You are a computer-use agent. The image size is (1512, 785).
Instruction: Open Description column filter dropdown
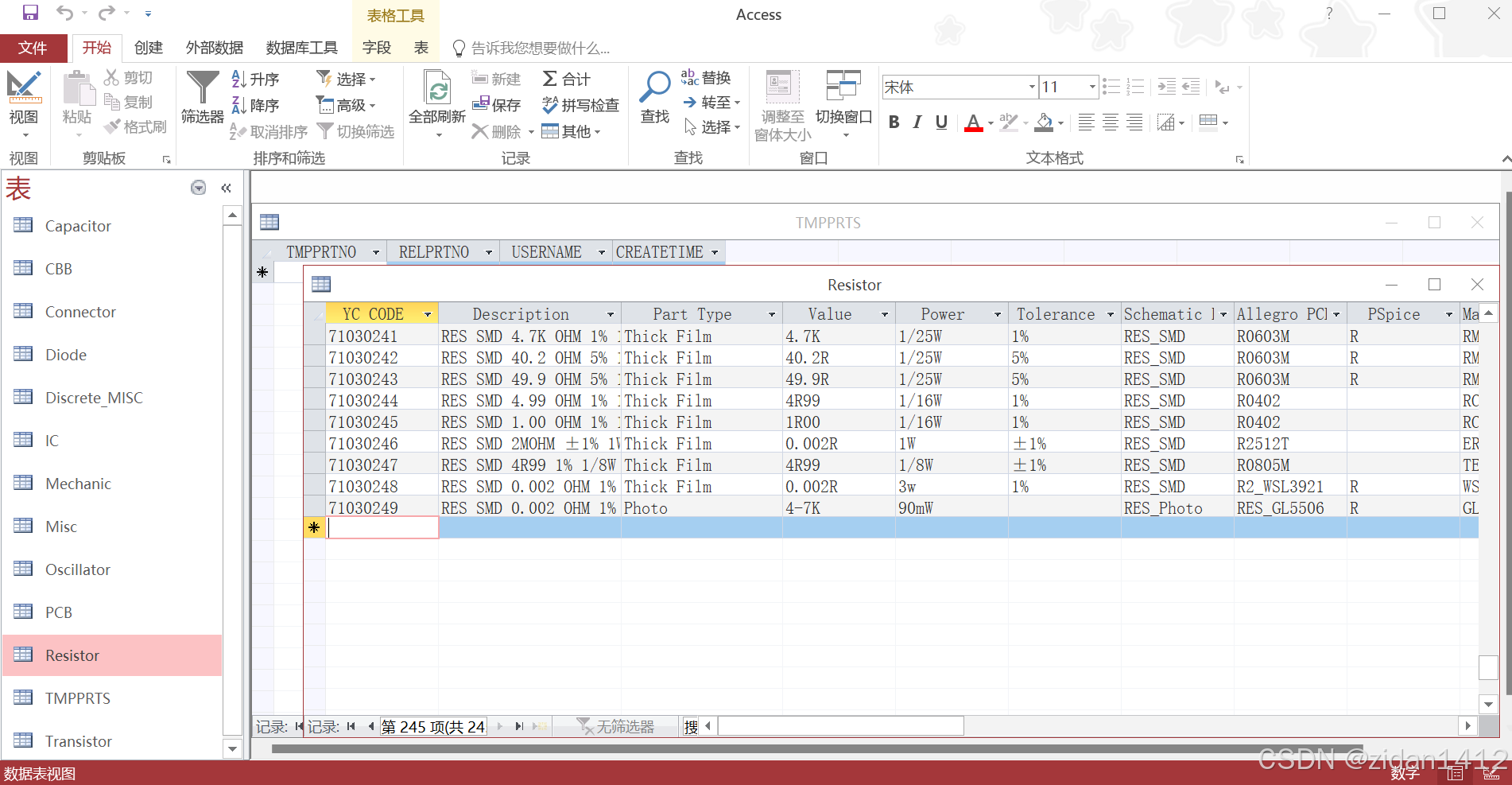611,314
